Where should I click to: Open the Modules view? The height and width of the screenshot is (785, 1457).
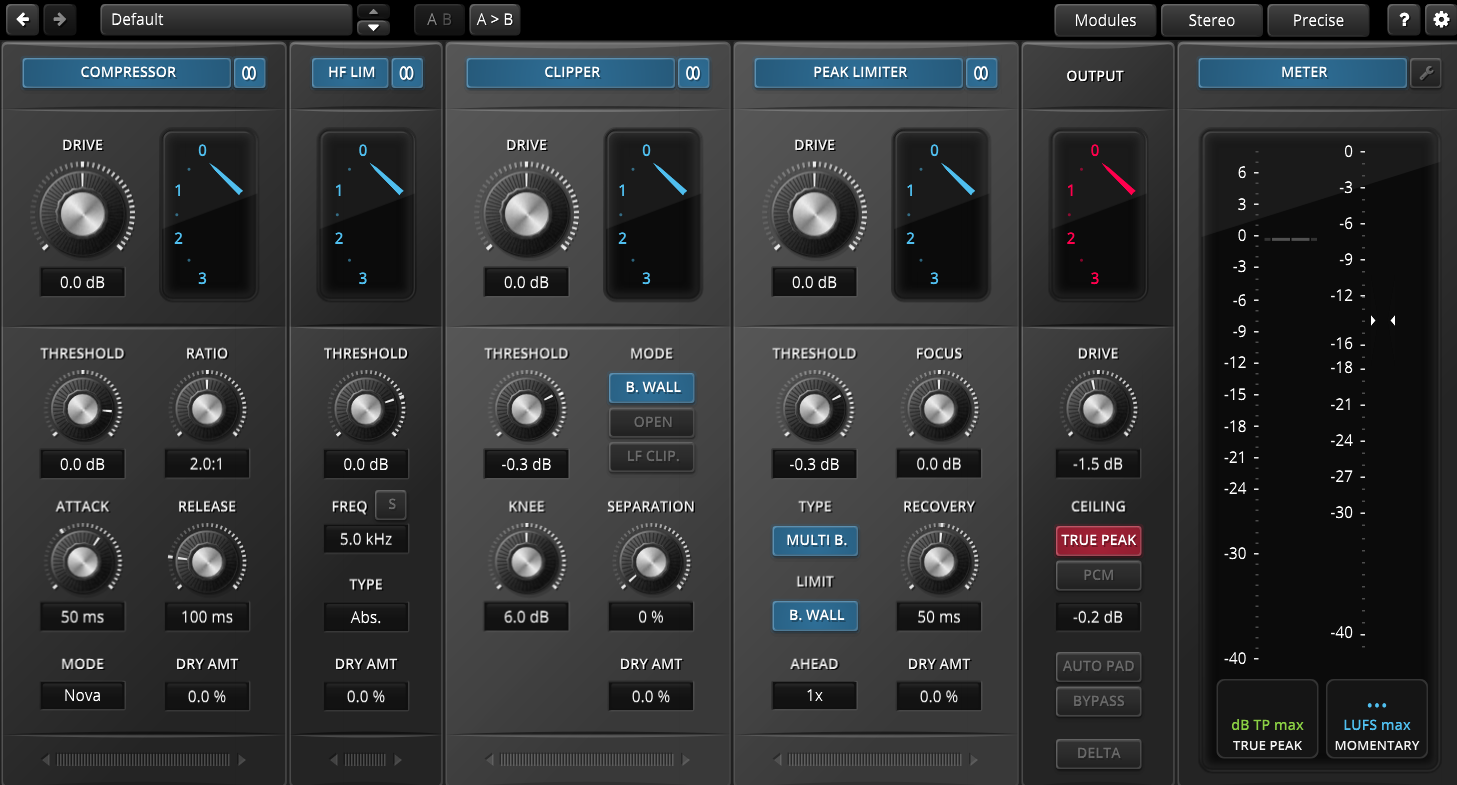tap(1105, 19)
